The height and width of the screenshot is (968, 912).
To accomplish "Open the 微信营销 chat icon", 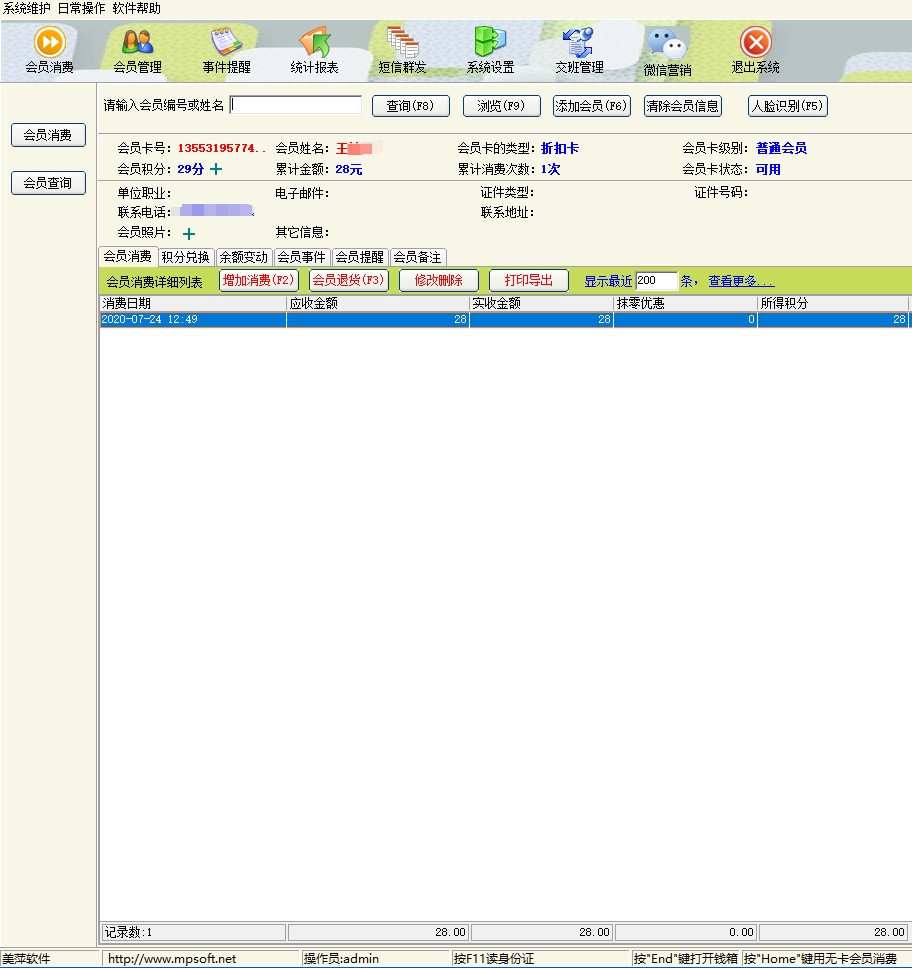I will point(667,45).
